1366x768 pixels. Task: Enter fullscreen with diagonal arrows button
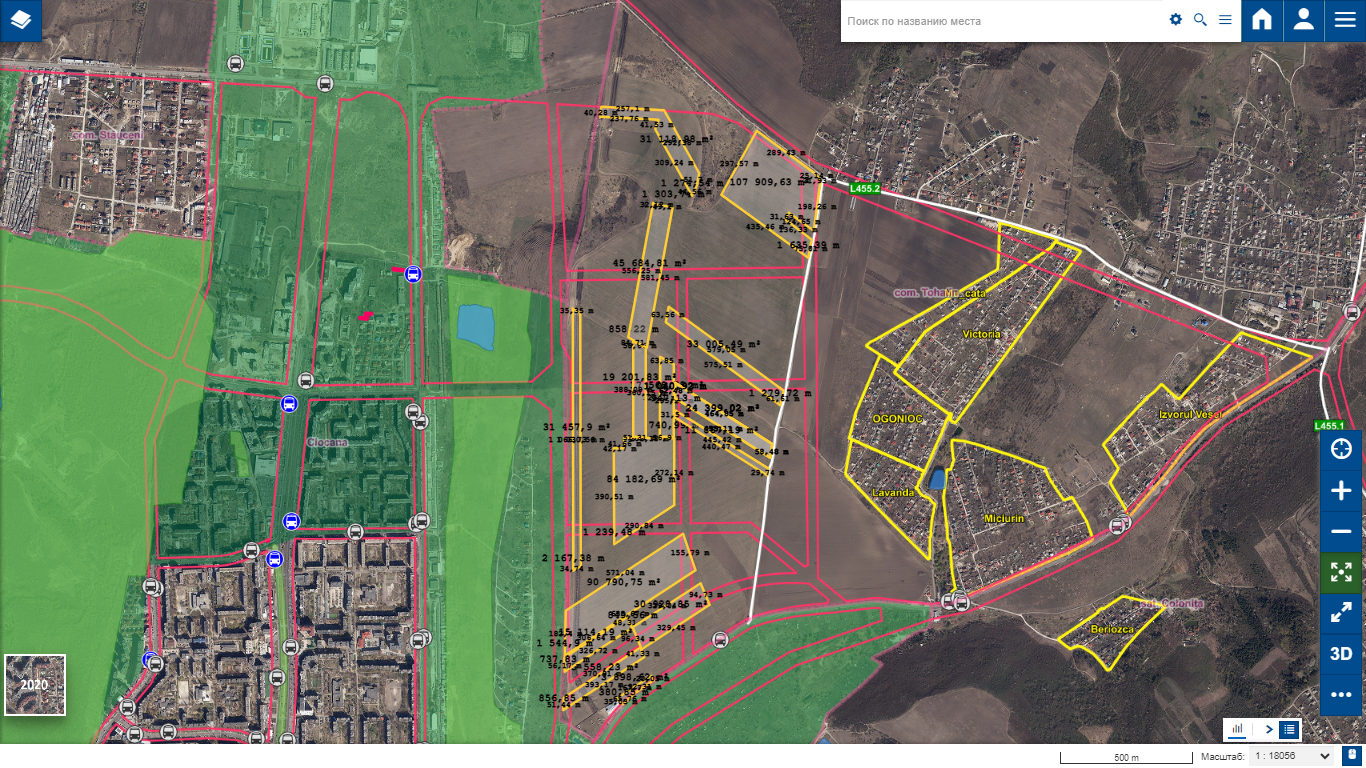(x=1341, y=613)
